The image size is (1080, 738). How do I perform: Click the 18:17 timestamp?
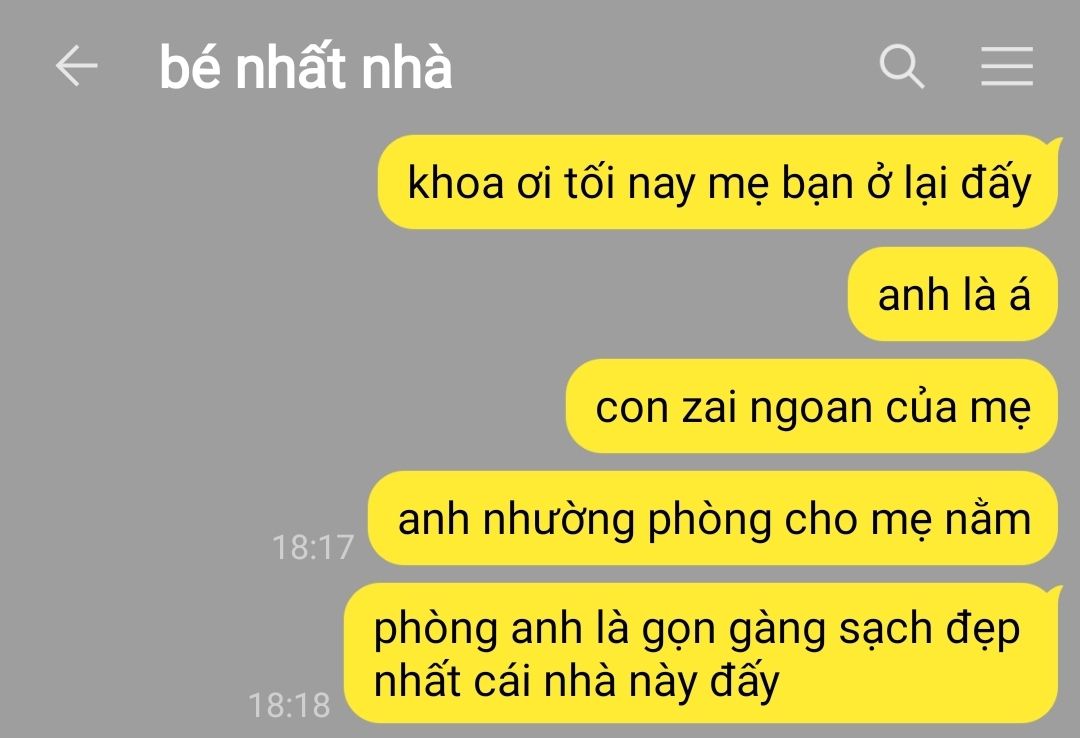[313, 548]
